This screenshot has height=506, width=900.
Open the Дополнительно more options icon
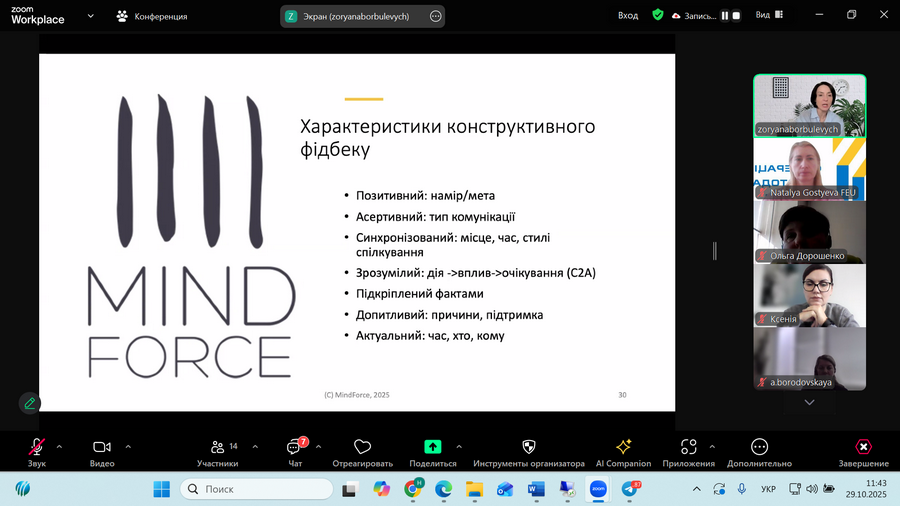(759, 447)
